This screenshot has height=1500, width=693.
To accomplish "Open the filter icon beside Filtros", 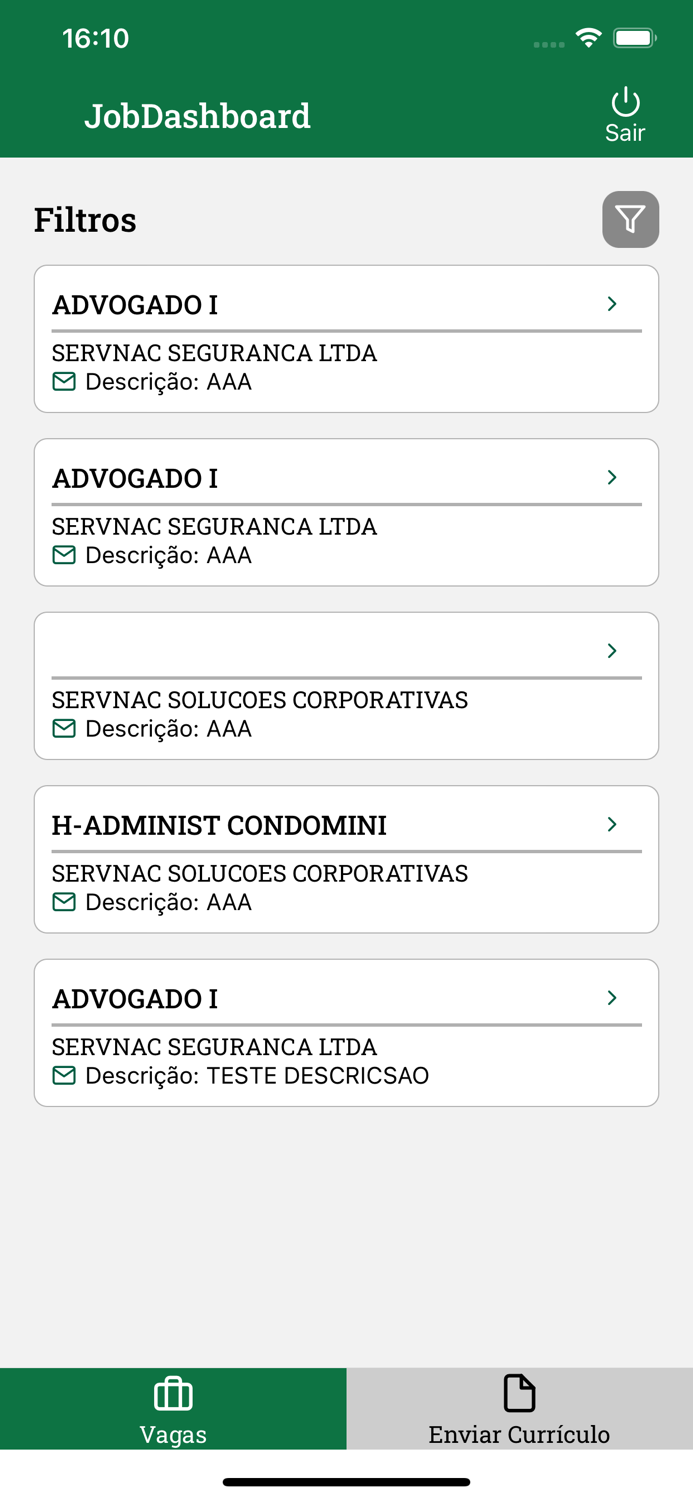I will pos(630,219).
